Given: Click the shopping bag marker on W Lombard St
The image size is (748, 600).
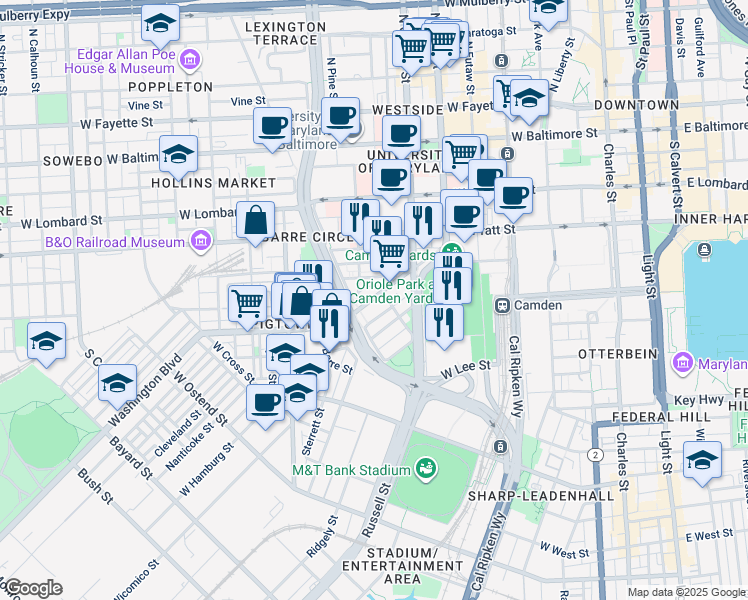Looking at the screenshot, I should pyautogui.click(x=255, y=222).
